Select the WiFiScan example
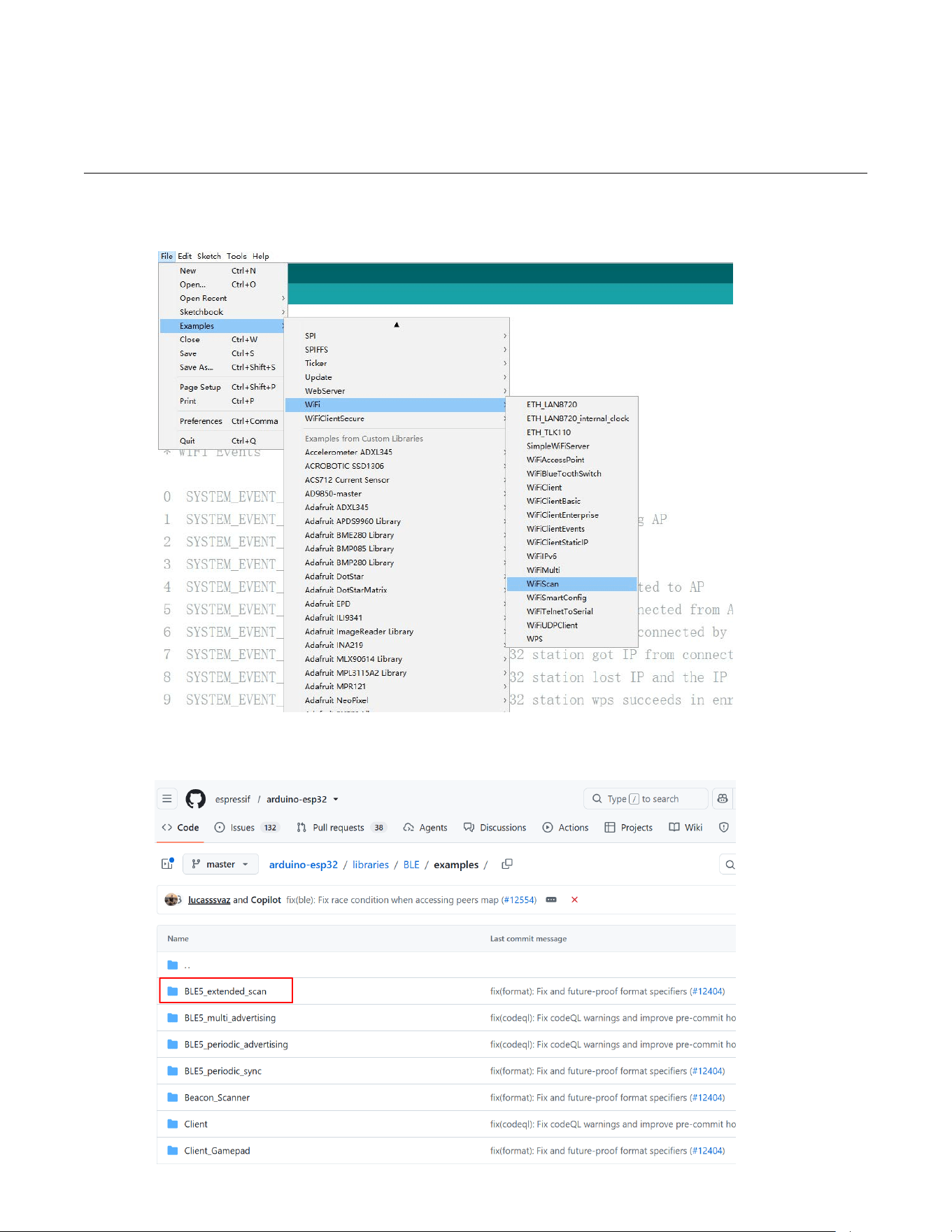Image resolution: width=952 pixels, height=1232 pixels. 571,583
